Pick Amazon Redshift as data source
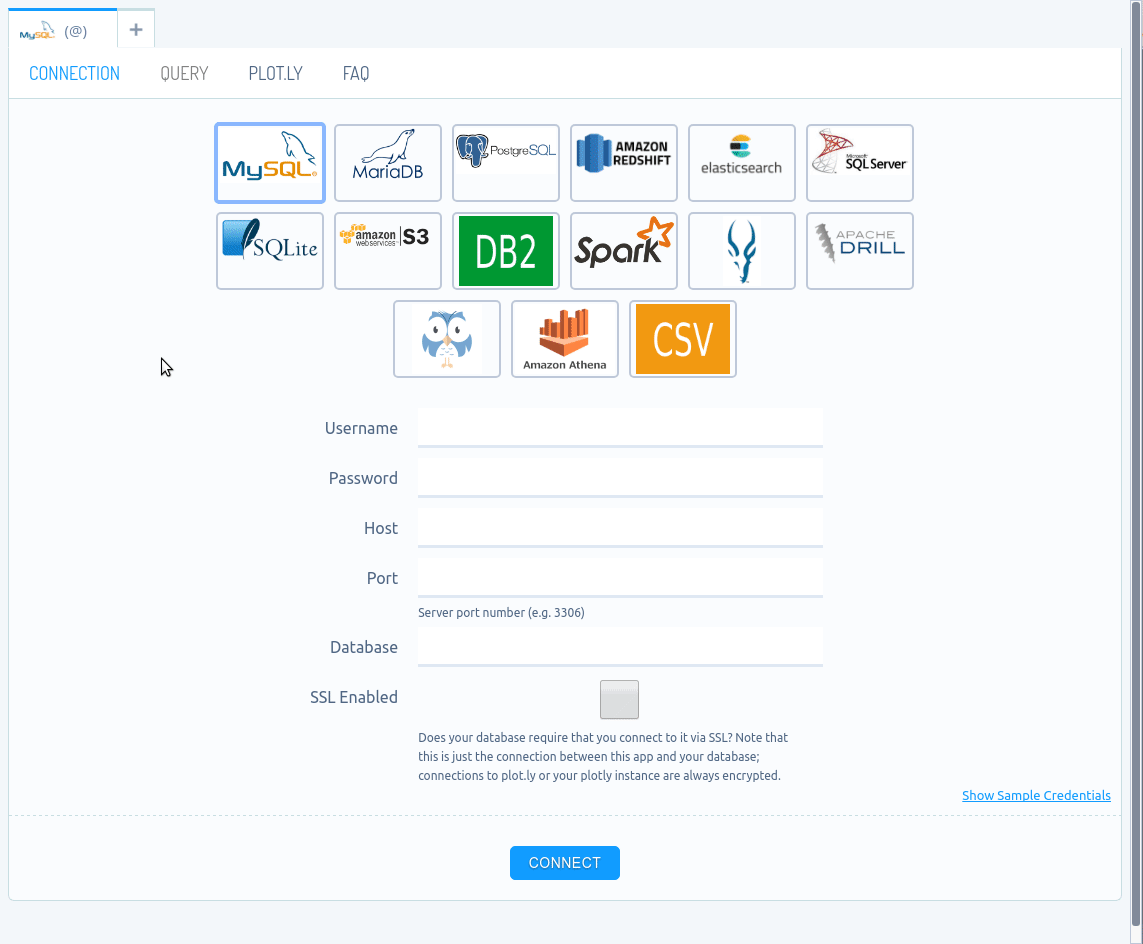This screenshot has width=1143, height=944. pyautogui.click(x=624, y=163)
